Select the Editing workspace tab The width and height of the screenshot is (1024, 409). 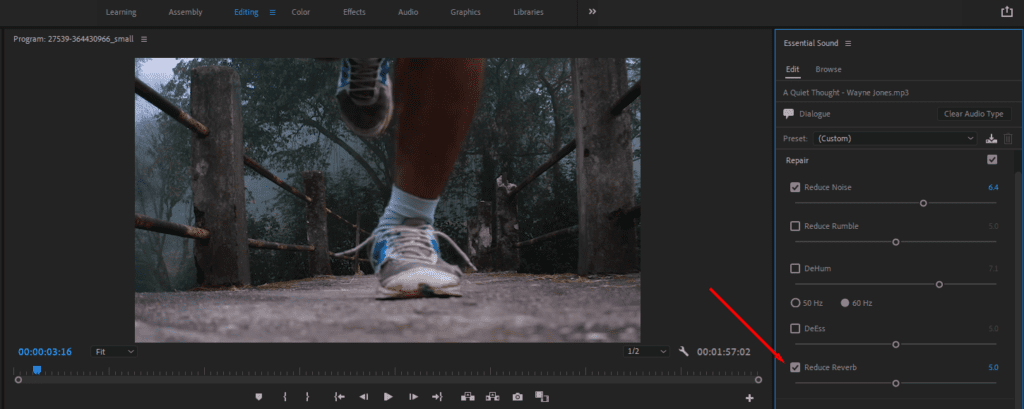(x=246, y=12)
